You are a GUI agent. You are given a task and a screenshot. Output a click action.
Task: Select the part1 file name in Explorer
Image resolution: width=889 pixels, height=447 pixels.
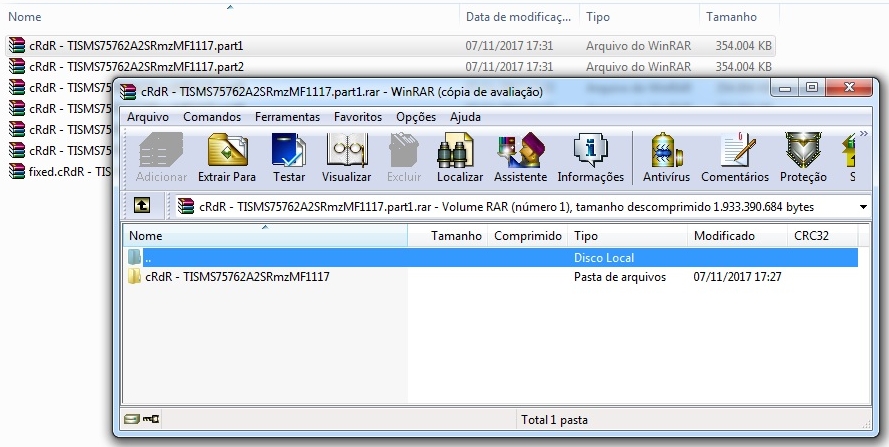pyautogui.click(x=137, y=46)
